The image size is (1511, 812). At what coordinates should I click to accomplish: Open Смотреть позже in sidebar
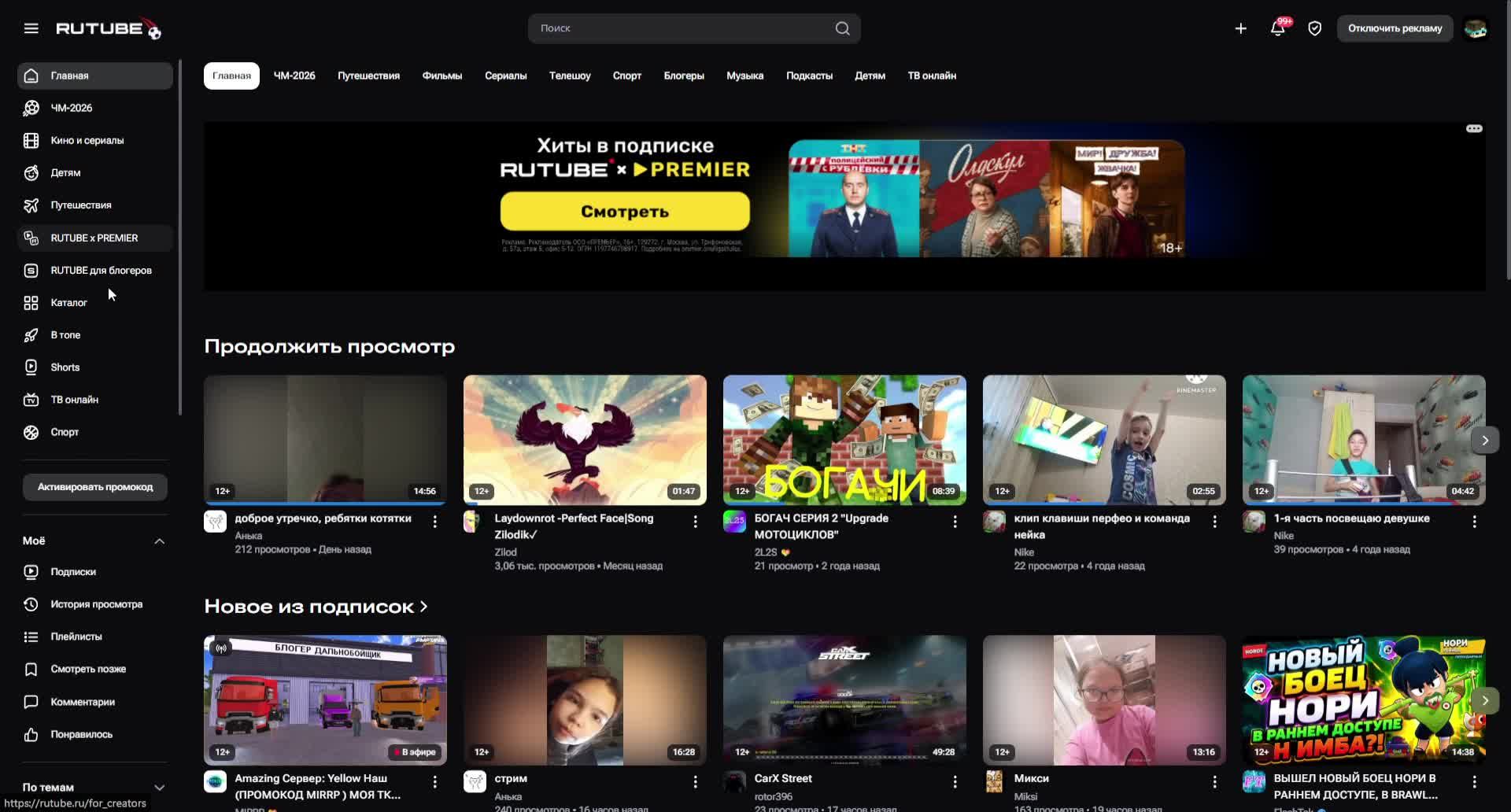(95, 669)
